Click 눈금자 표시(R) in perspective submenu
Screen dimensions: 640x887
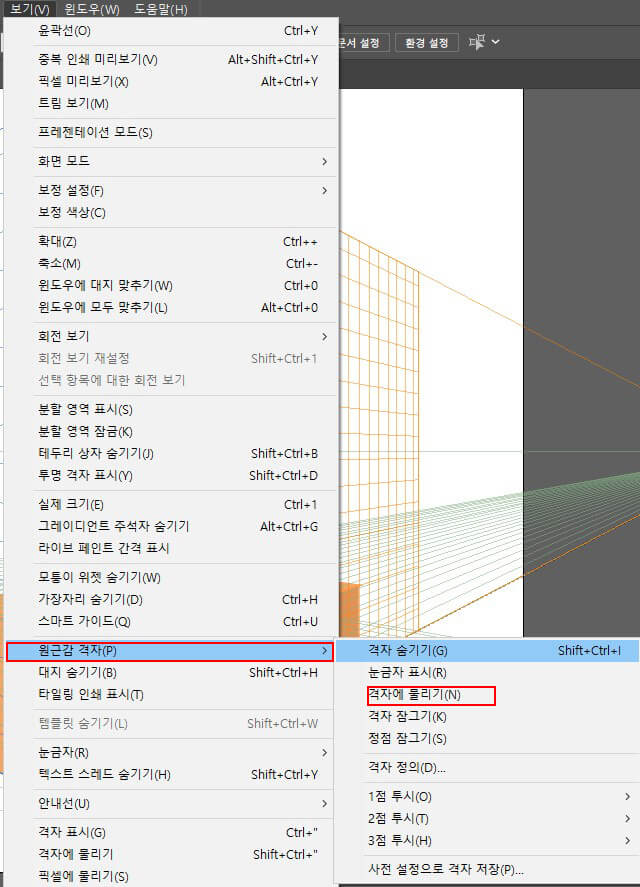pos(488,673)
